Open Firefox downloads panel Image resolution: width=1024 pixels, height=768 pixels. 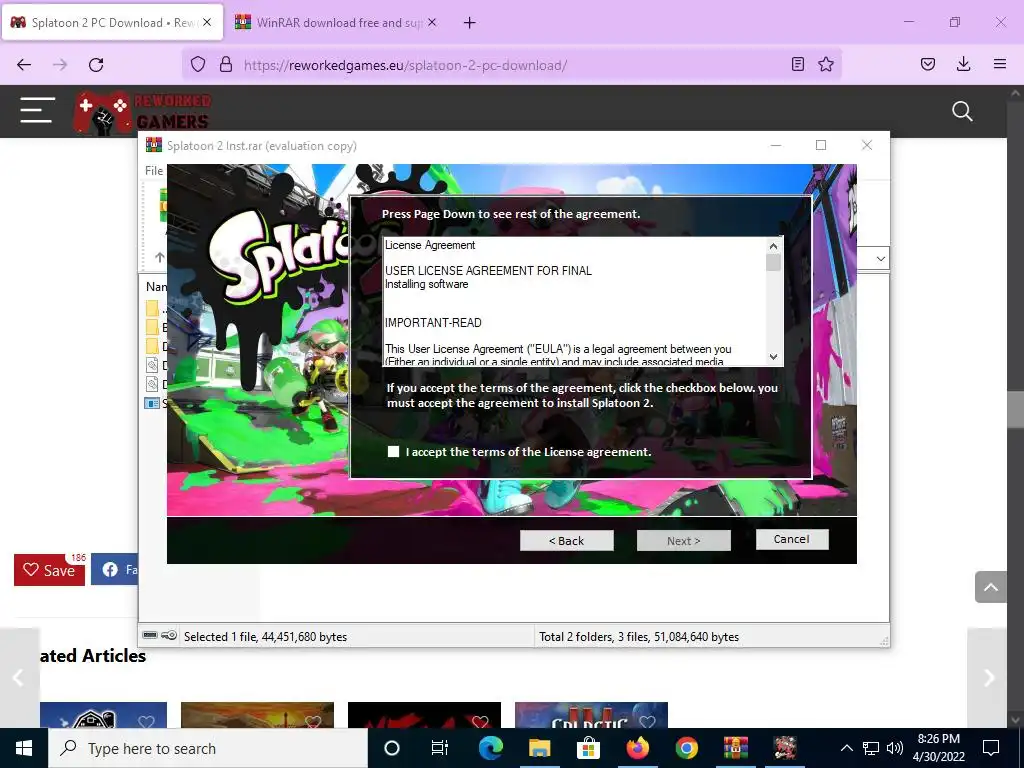(x=963, y=65)
